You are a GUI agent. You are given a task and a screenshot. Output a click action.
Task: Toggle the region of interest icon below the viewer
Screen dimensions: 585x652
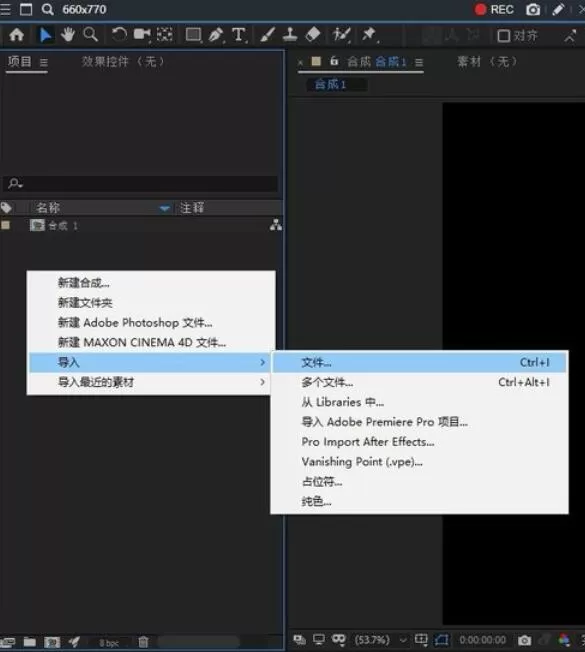pos(442,640)
